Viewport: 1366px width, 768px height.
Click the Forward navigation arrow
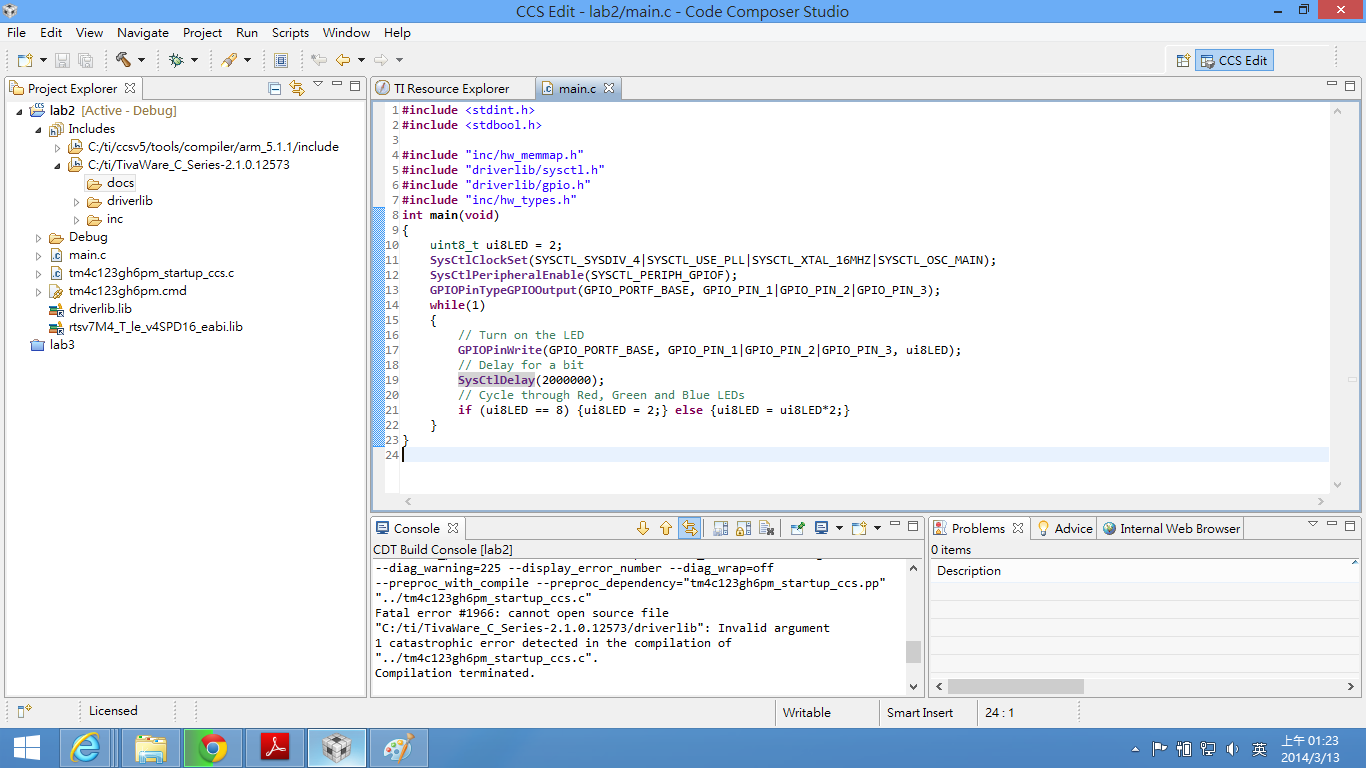(381, 60)
